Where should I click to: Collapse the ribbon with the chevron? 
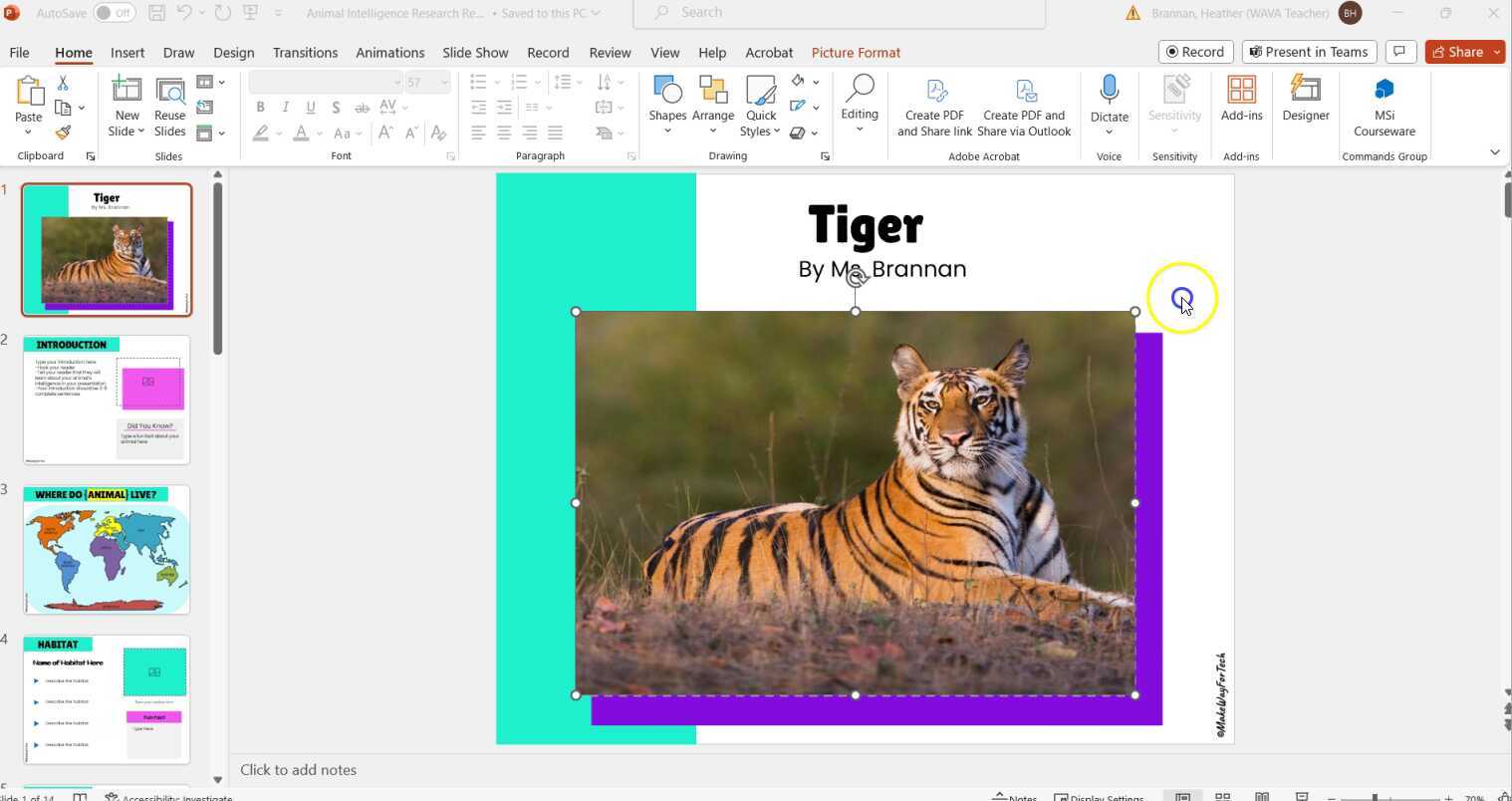pyautogui.click(x=1494, y=151)
